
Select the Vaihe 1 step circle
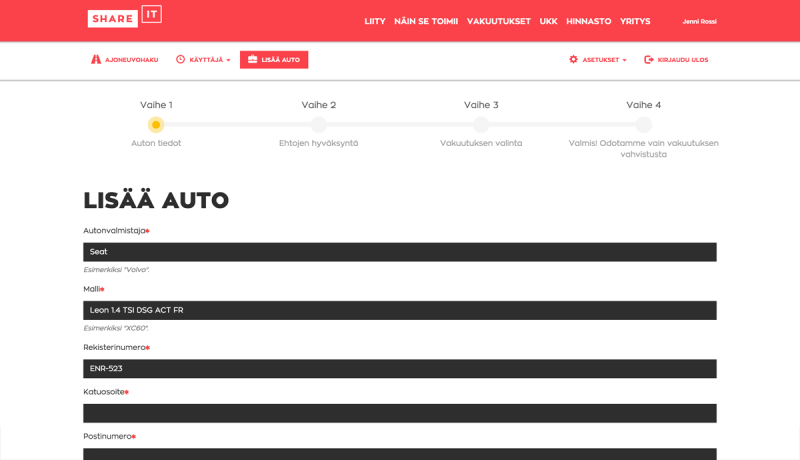156,124
